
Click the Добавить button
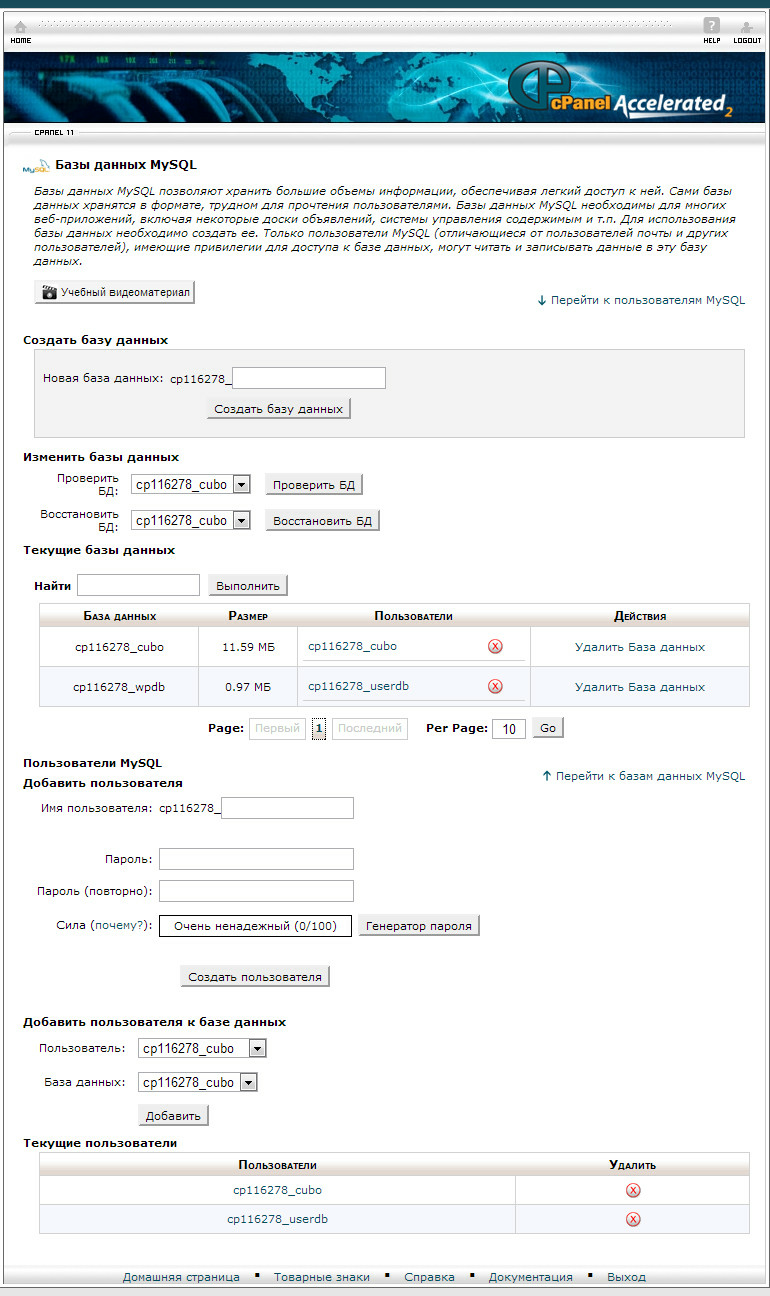pos(173,1115)
